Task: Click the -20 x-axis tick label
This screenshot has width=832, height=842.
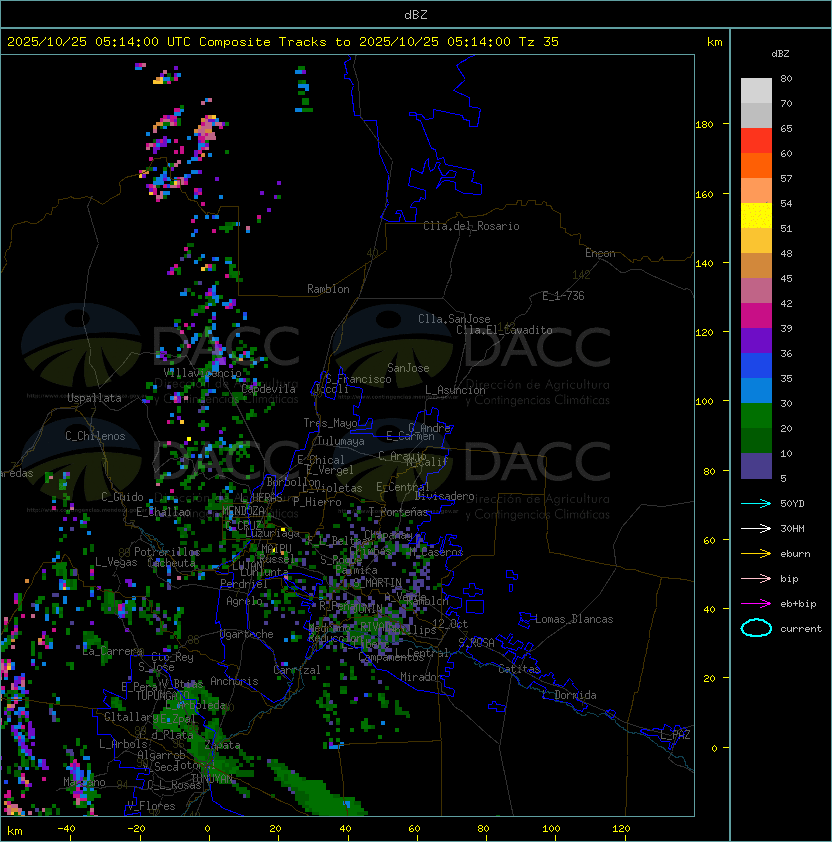Action: (x=136, y=829)
